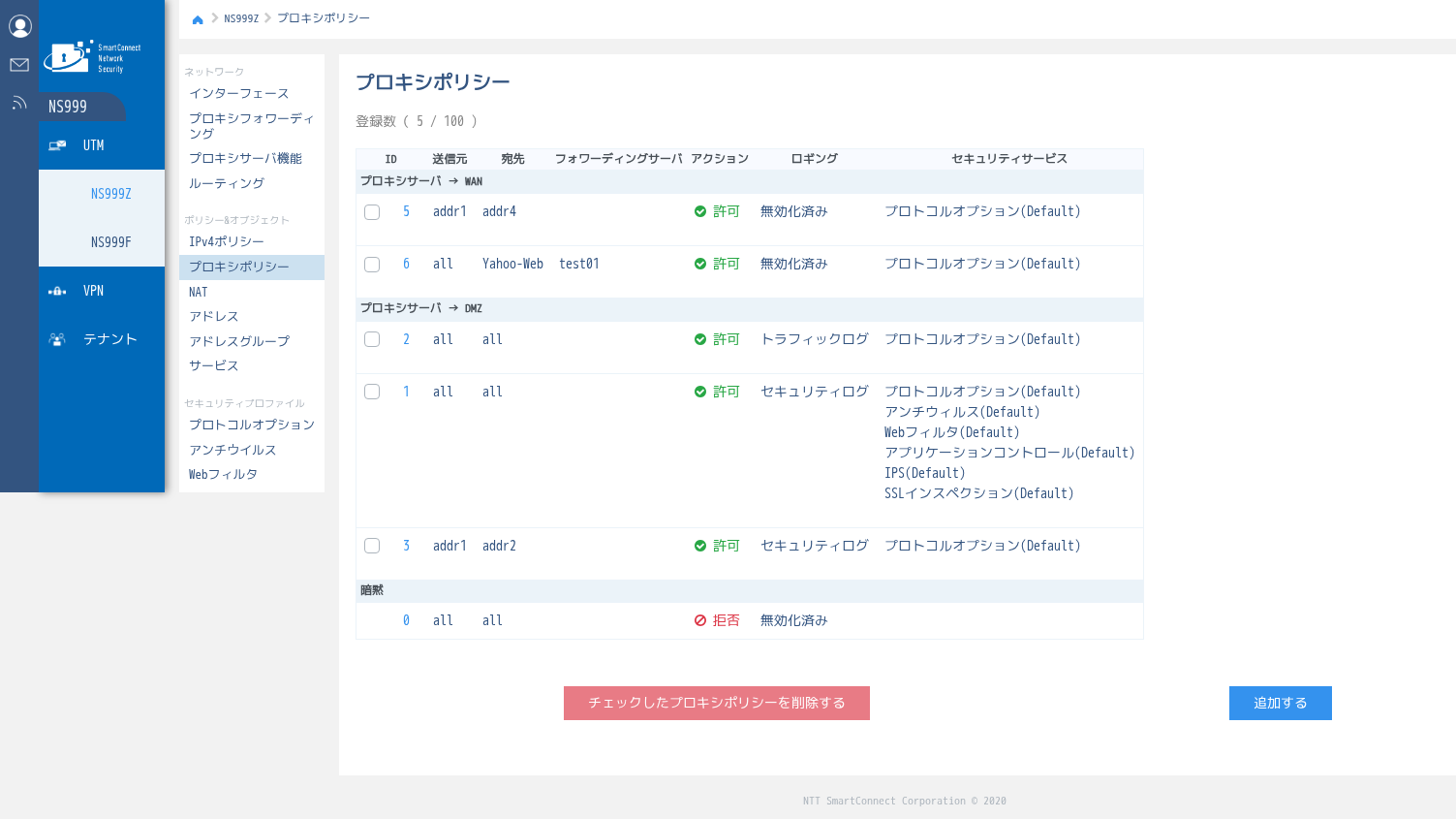1456x819 pixels.
Task: Check the box for policy ID 1
Action: [372, 392]
